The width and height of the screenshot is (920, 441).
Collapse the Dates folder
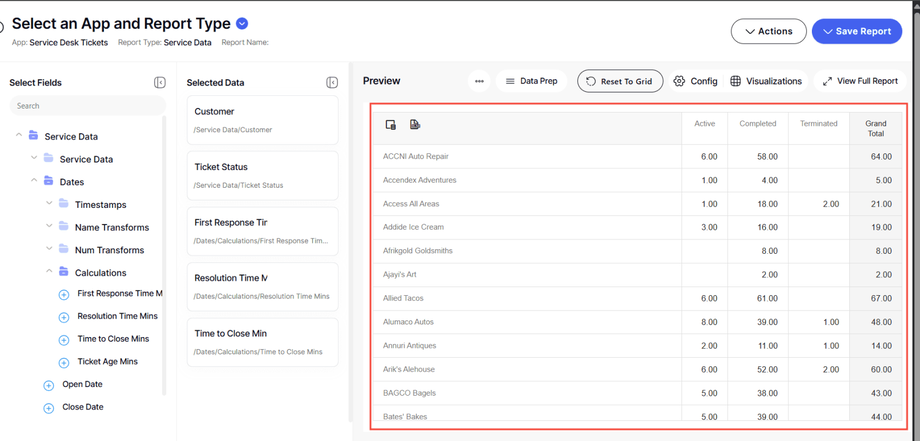pos(34,182)
